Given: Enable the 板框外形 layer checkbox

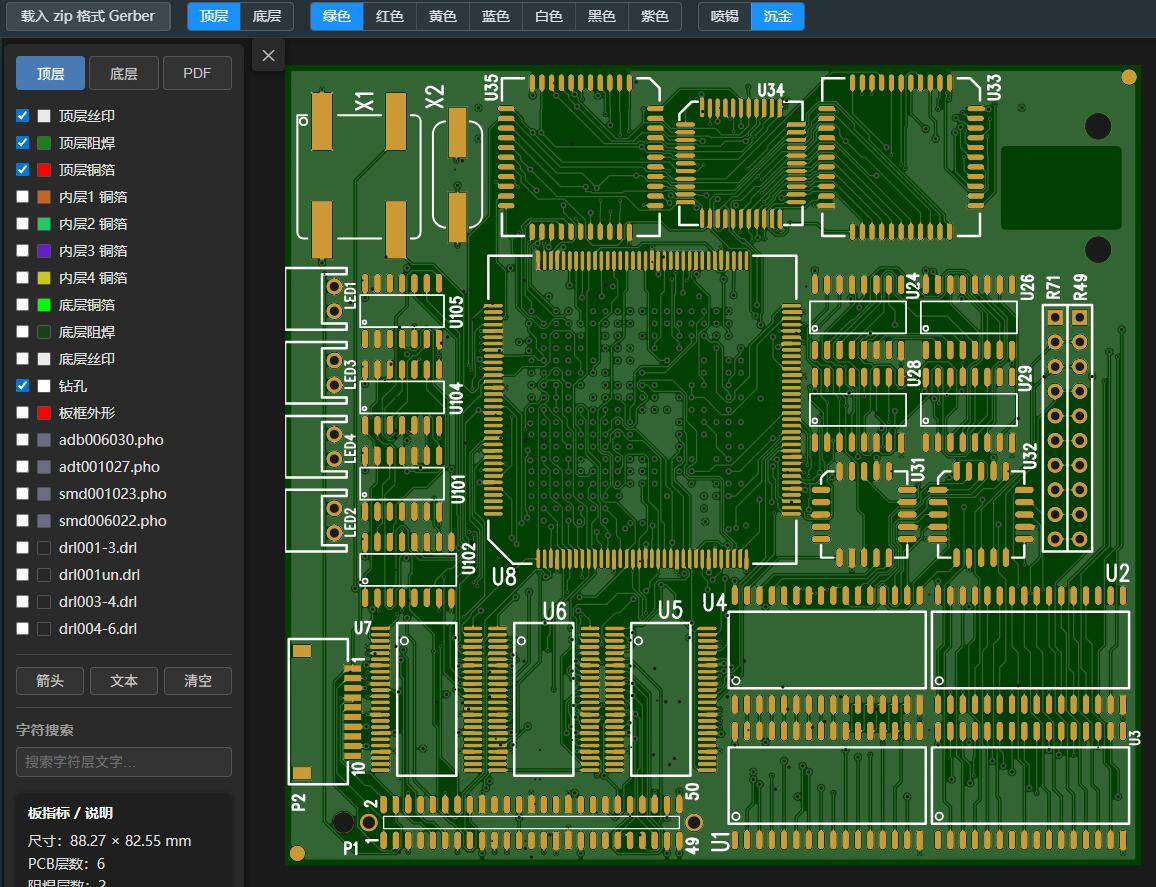Looking at the screenshot, I should click(x=23, y=413).
